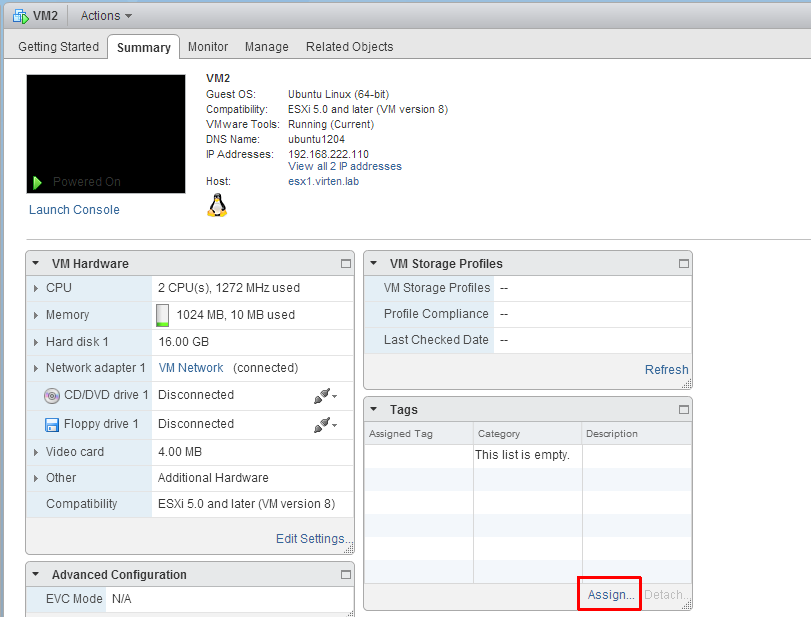Click the Running (Current) VMware Tools status
Image resolution: width=811 pixels, height=617 pixels.
pos(331,124)
